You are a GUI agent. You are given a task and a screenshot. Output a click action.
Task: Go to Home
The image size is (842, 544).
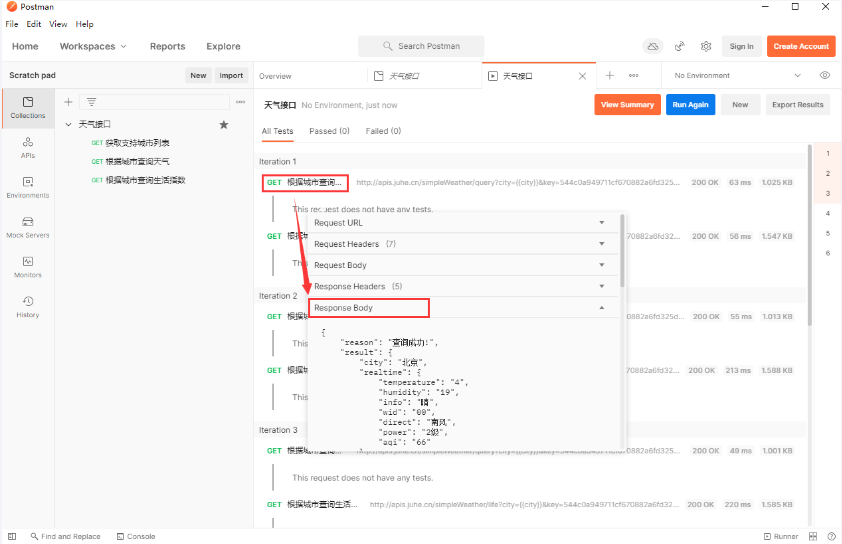coord(25,46)
